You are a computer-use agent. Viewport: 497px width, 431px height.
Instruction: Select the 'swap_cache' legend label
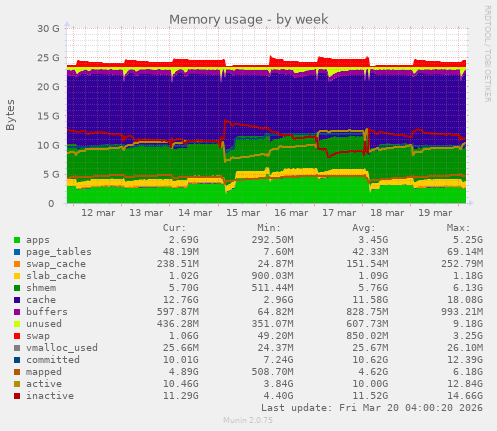pos(56,264)
